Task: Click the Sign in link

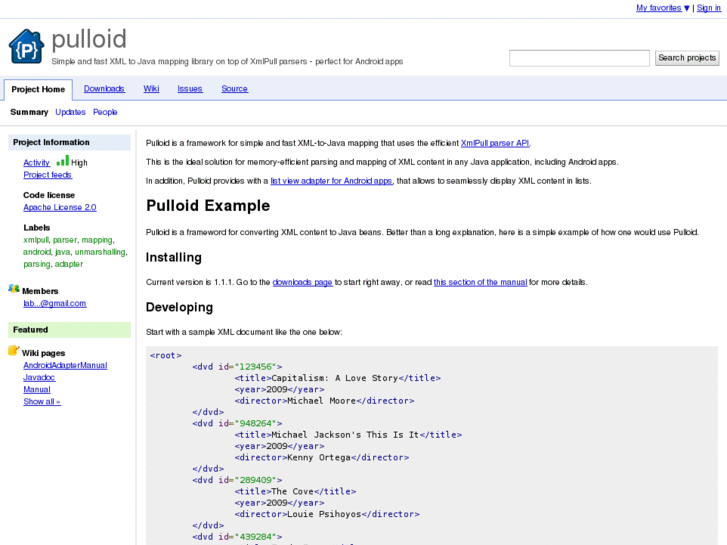Action: point(708,8)
